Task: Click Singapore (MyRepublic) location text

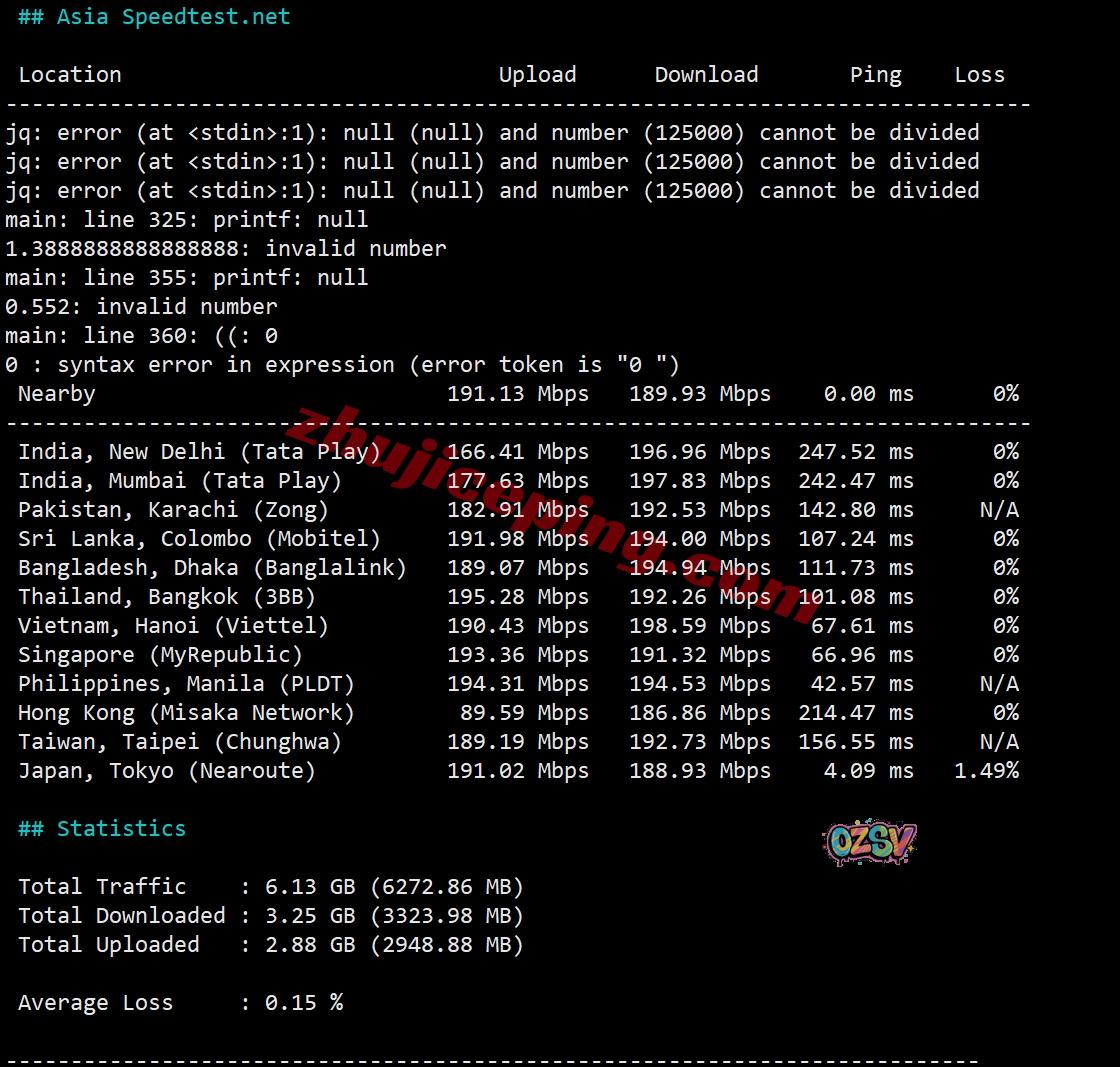Action: 160,655
